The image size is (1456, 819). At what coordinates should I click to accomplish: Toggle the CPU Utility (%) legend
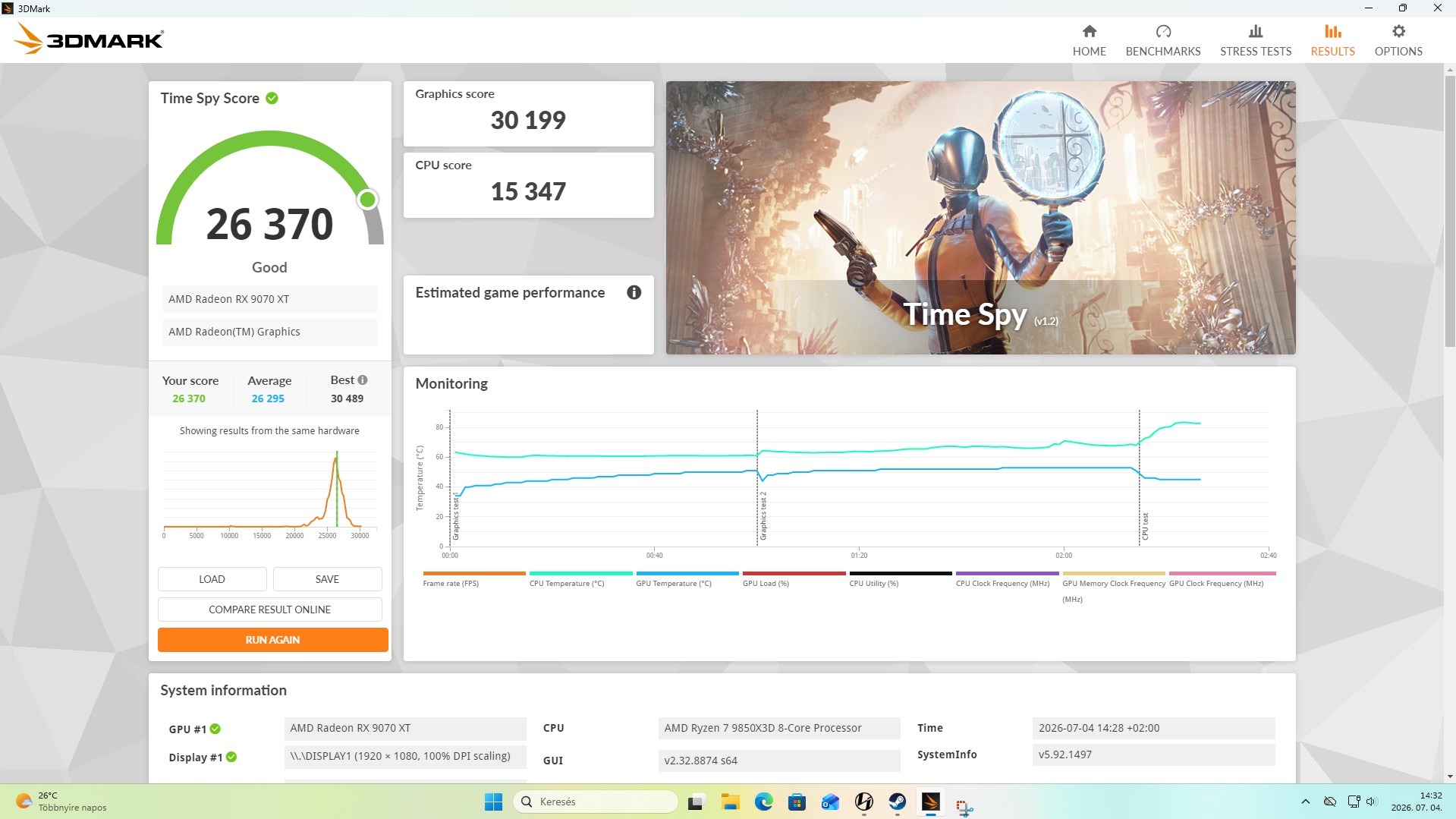[x=900, y=578]
